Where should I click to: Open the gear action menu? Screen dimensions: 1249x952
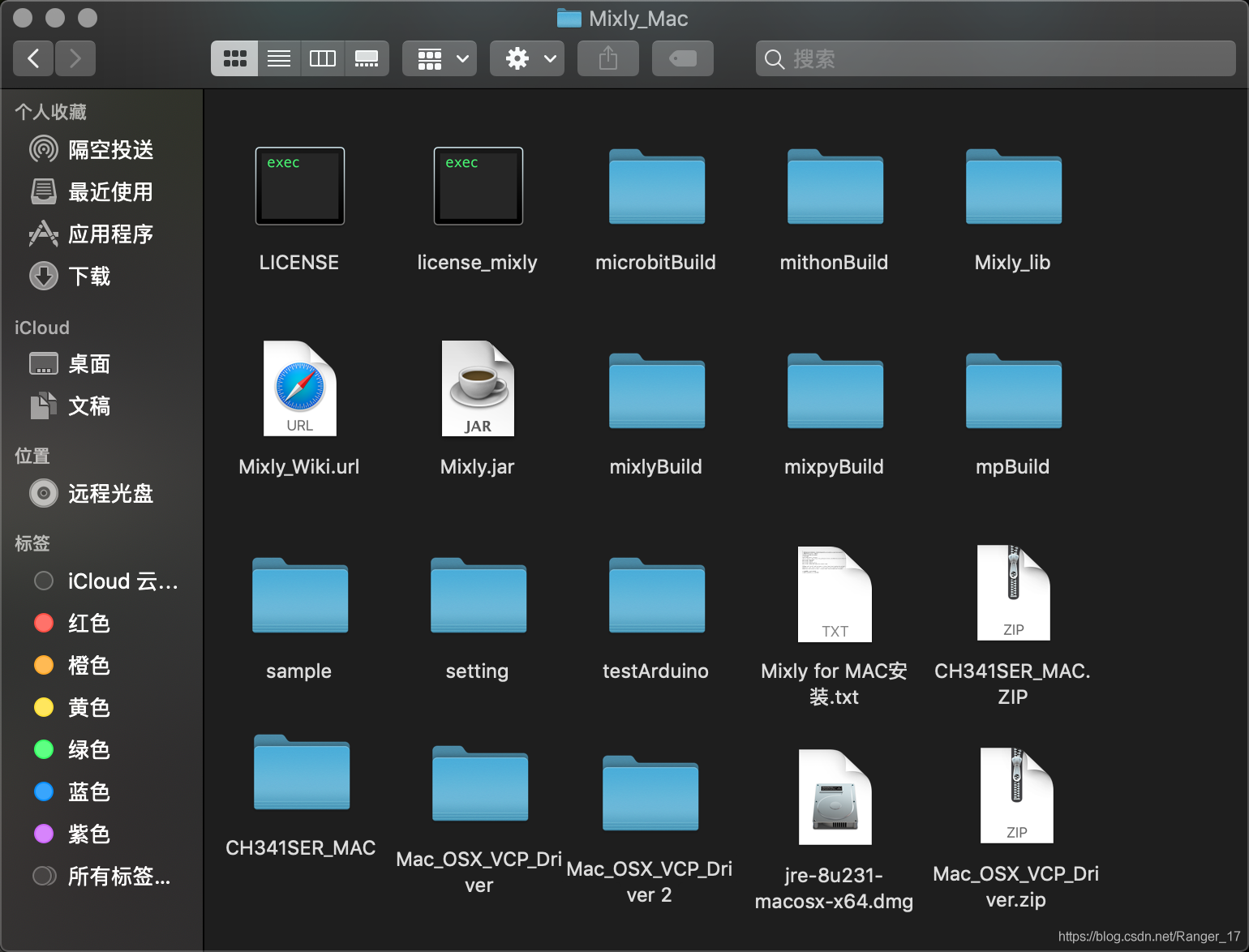[527, 58]
